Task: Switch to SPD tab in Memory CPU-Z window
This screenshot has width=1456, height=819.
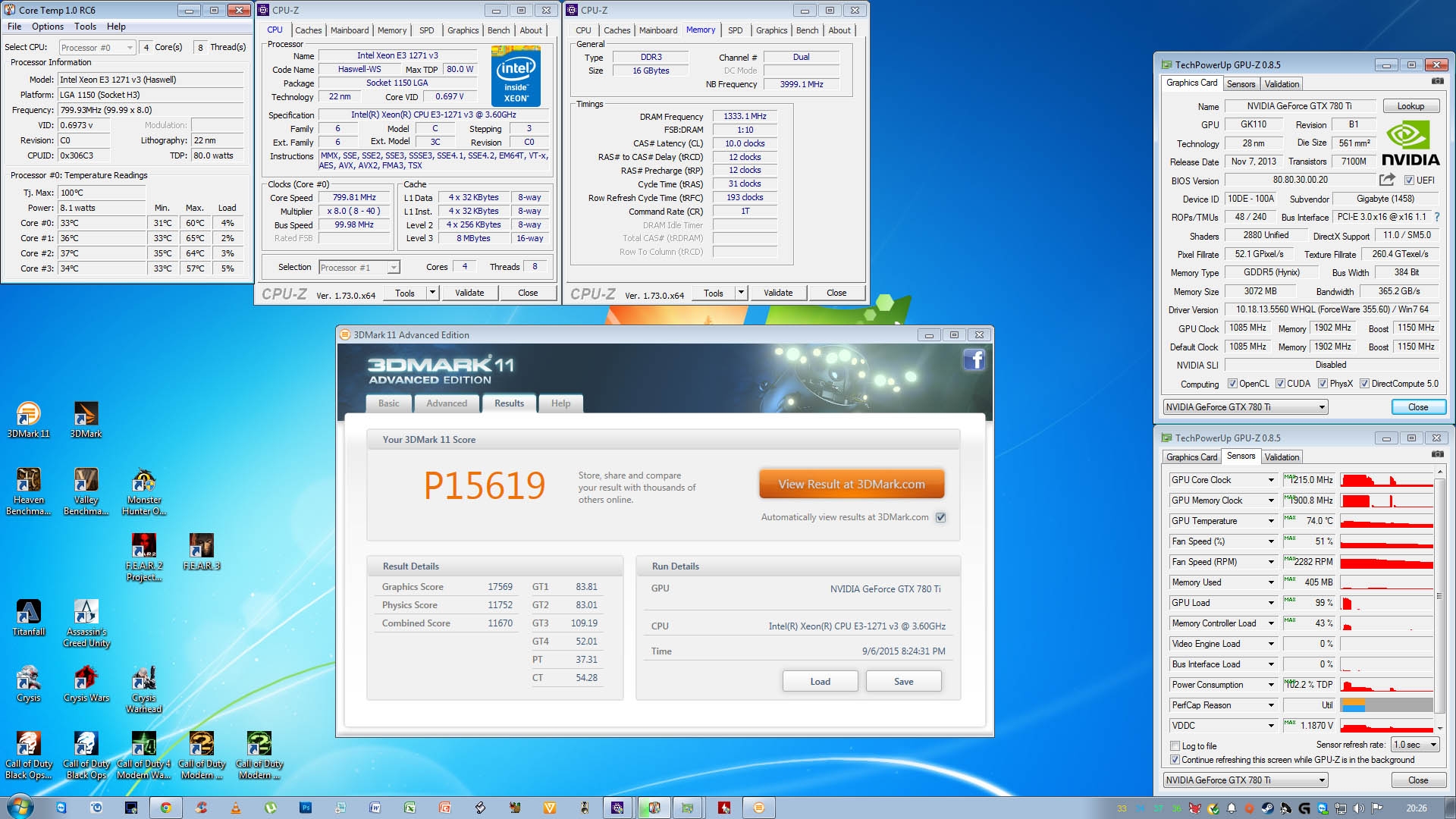Action: [736, 30]
